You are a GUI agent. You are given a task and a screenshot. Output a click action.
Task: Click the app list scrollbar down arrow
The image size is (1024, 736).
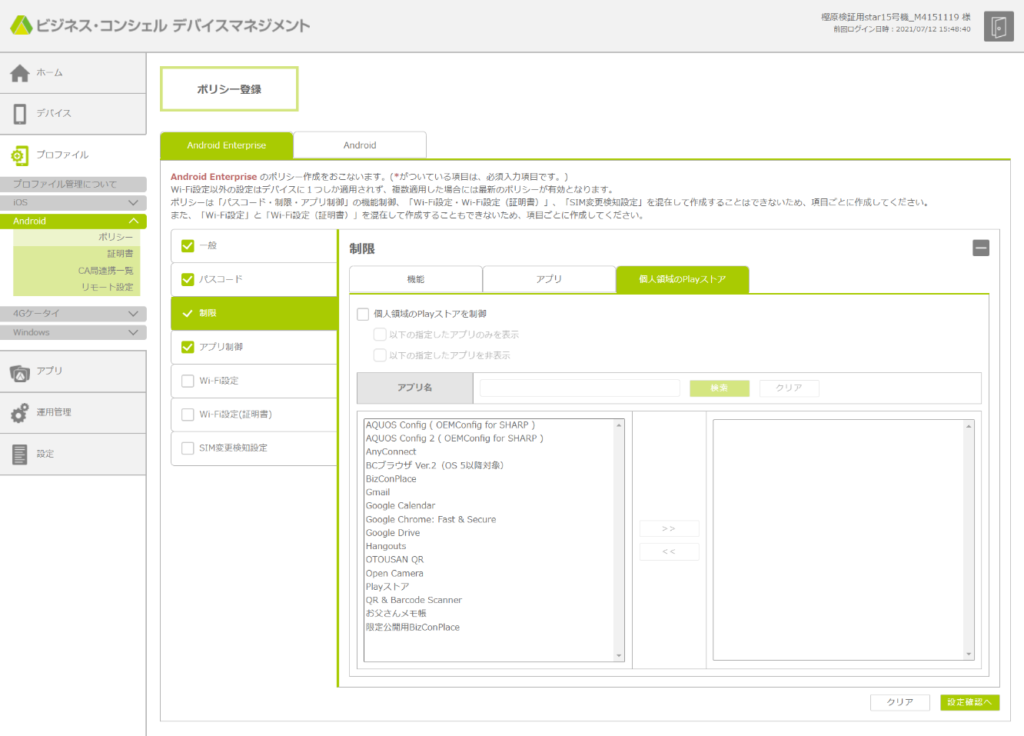click(620, 654)
